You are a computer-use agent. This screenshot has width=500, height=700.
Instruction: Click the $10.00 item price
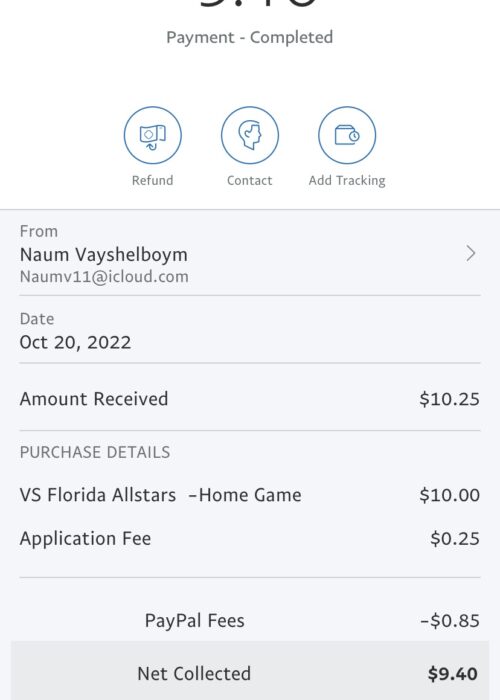[x=450, y=495]
